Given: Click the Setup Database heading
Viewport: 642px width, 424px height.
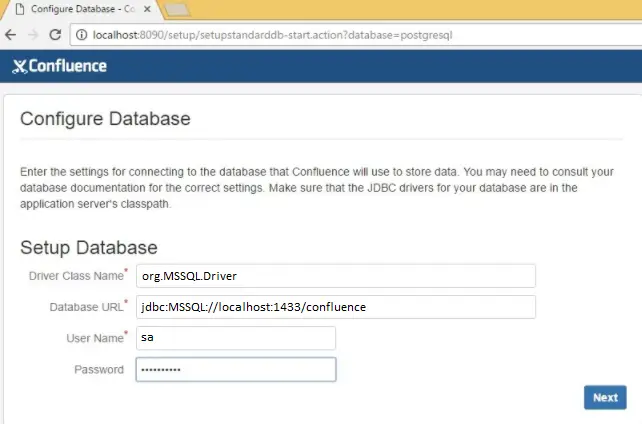Looking at the screenshot, I should coord(89,247).
